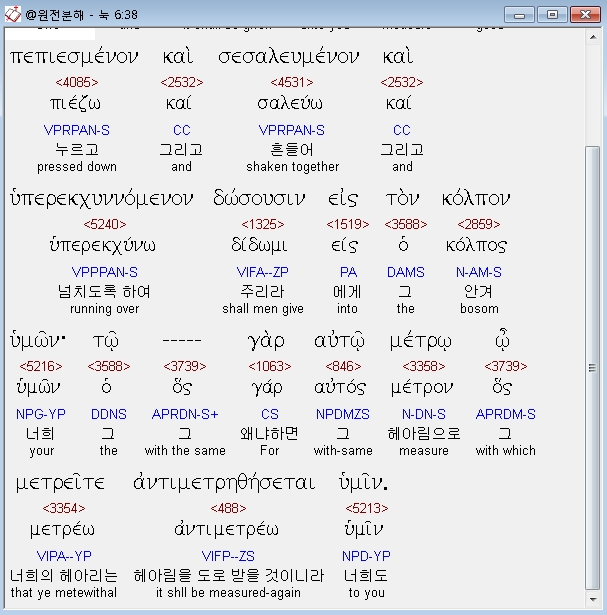The height and width of the screenshot is (615, 607).
Task: Click Strong's number <488>
Action: [228, 508]
